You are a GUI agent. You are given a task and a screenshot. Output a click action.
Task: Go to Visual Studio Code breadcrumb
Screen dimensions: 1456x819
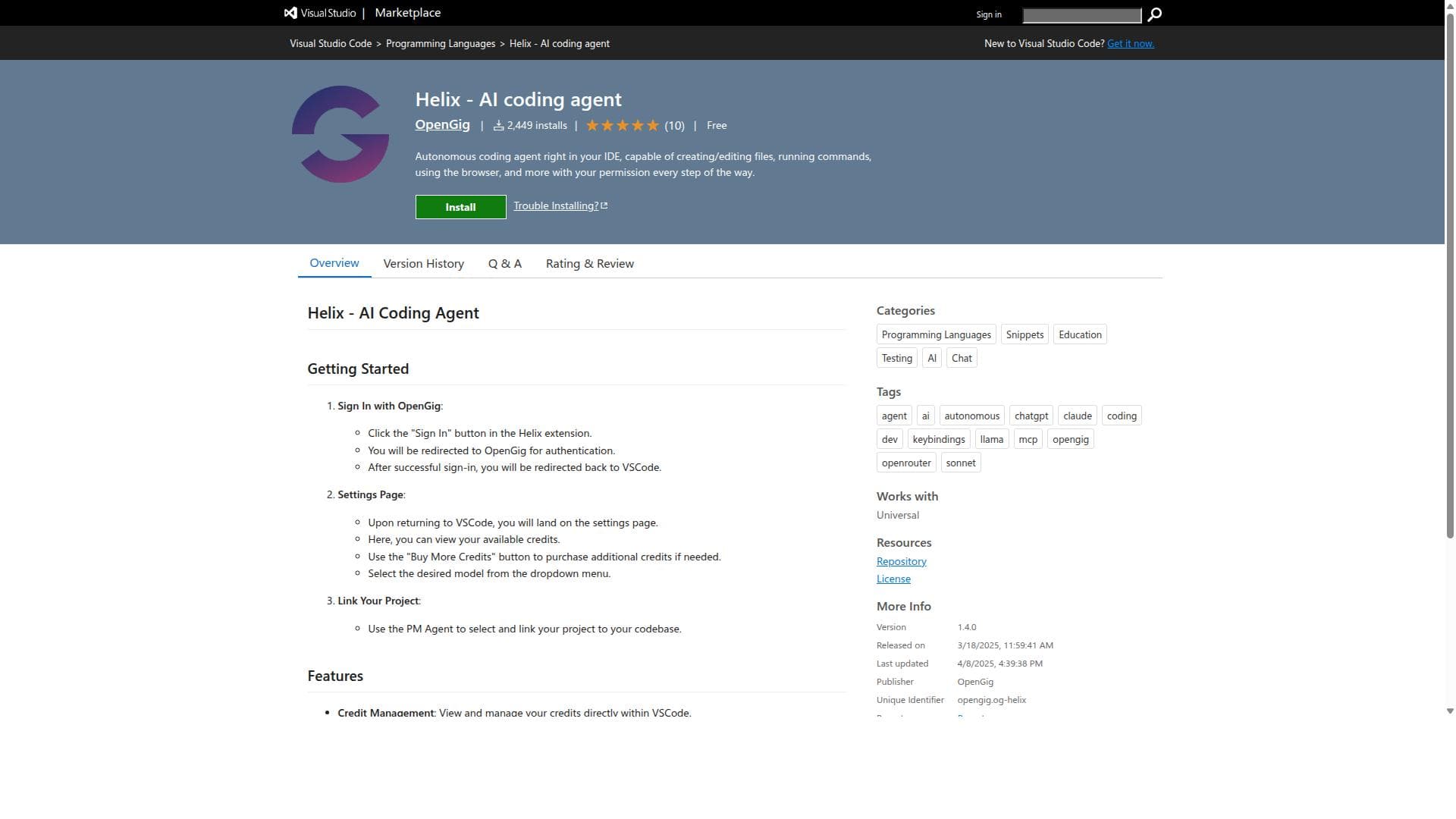click(331, 43)
